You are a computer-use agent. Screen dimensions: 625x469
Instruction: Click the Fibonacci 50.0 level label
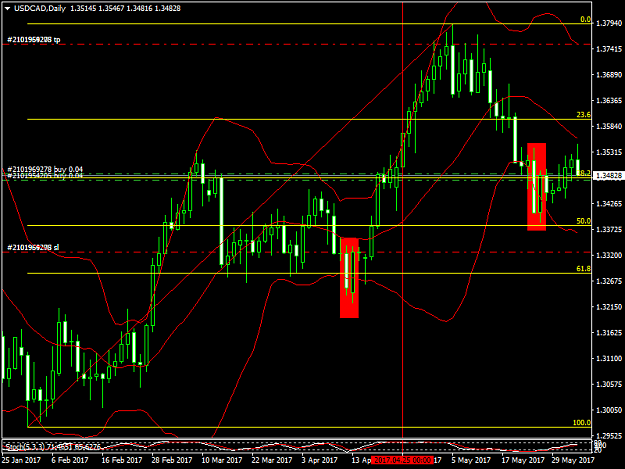click(x=584, y=221)
